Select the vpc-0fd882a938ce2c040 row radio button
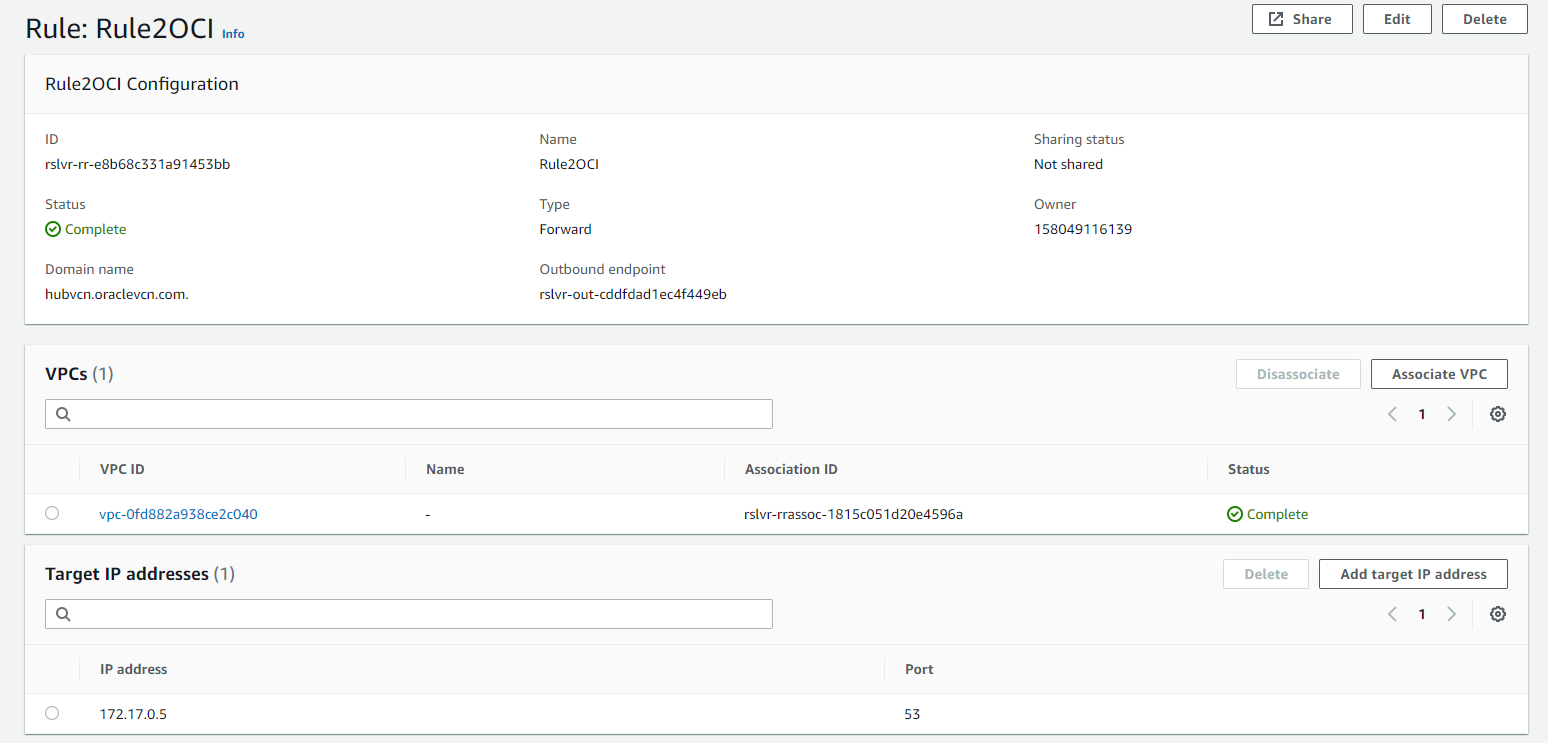 [x=52, y=513]
